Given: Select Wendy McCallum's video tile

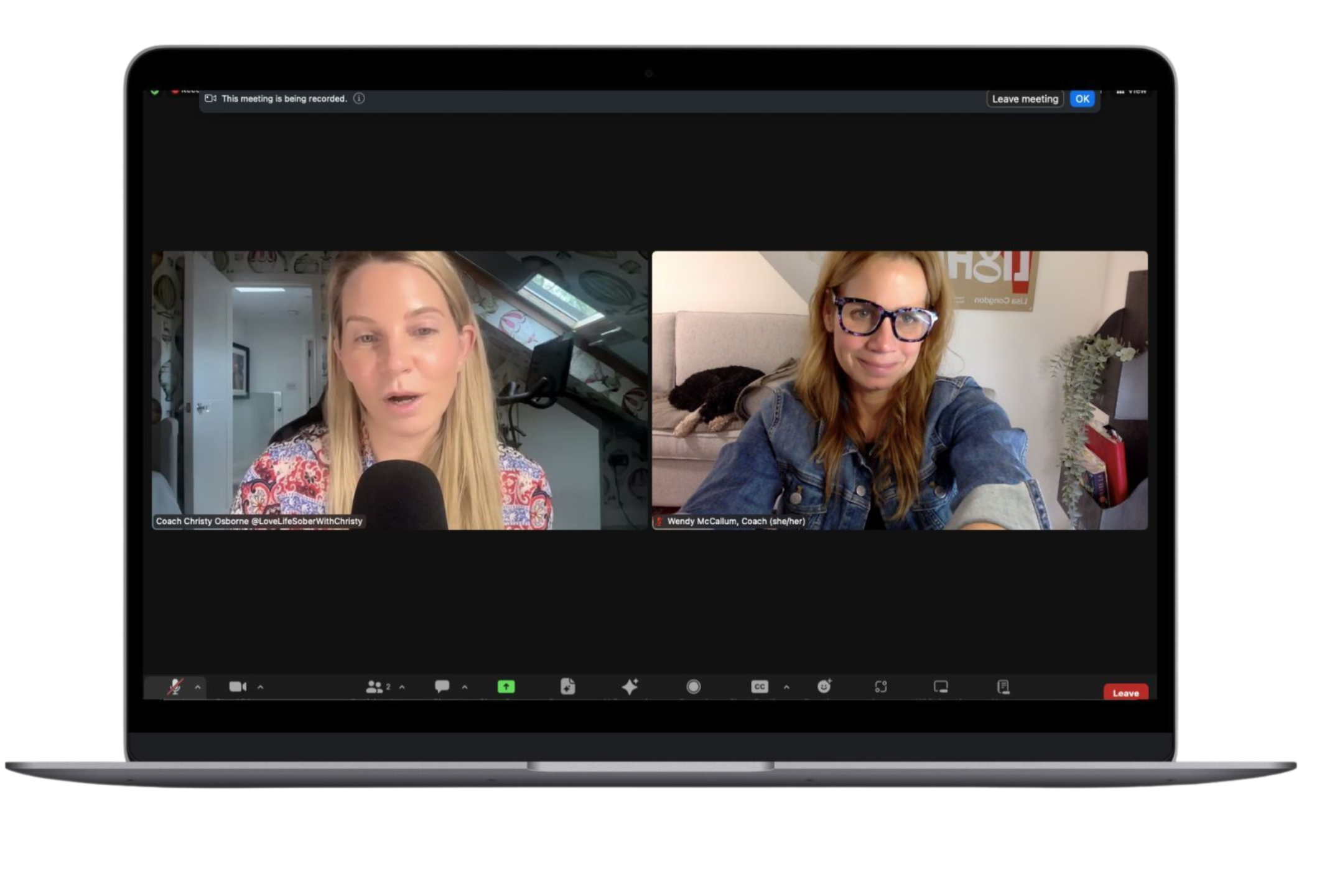Looking at the screenshot, I should [900, 390].
